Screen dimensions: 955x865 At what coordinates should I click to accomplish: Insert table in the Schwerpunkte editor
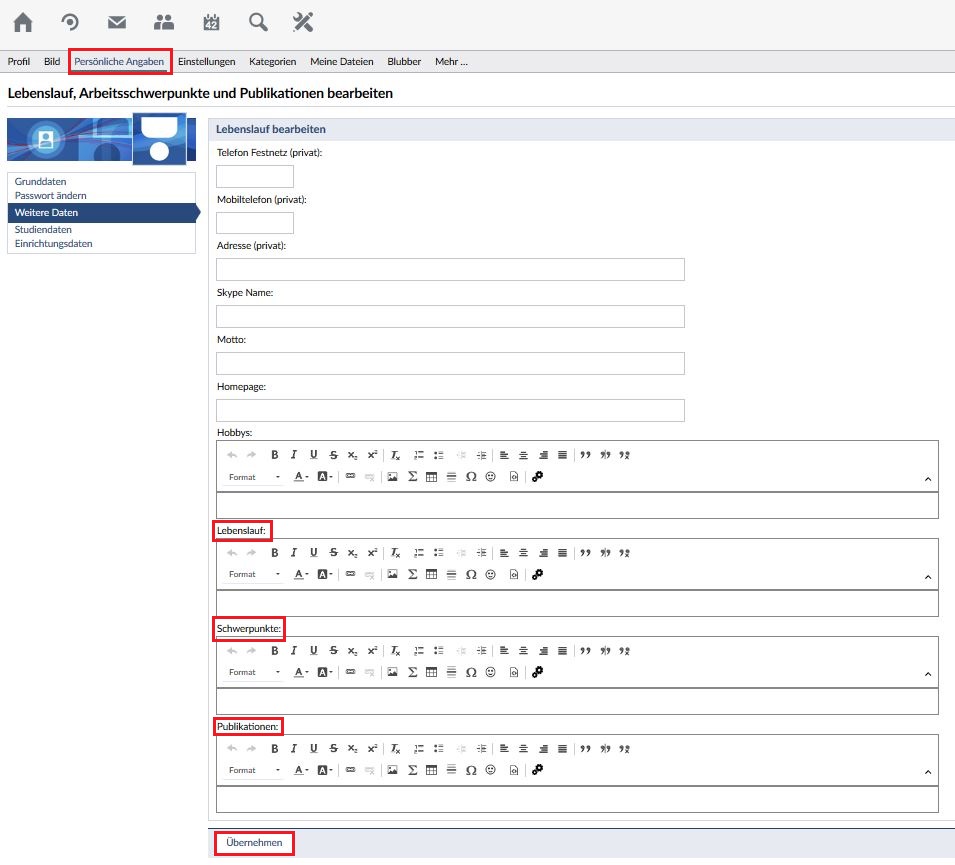coord(432,673)
